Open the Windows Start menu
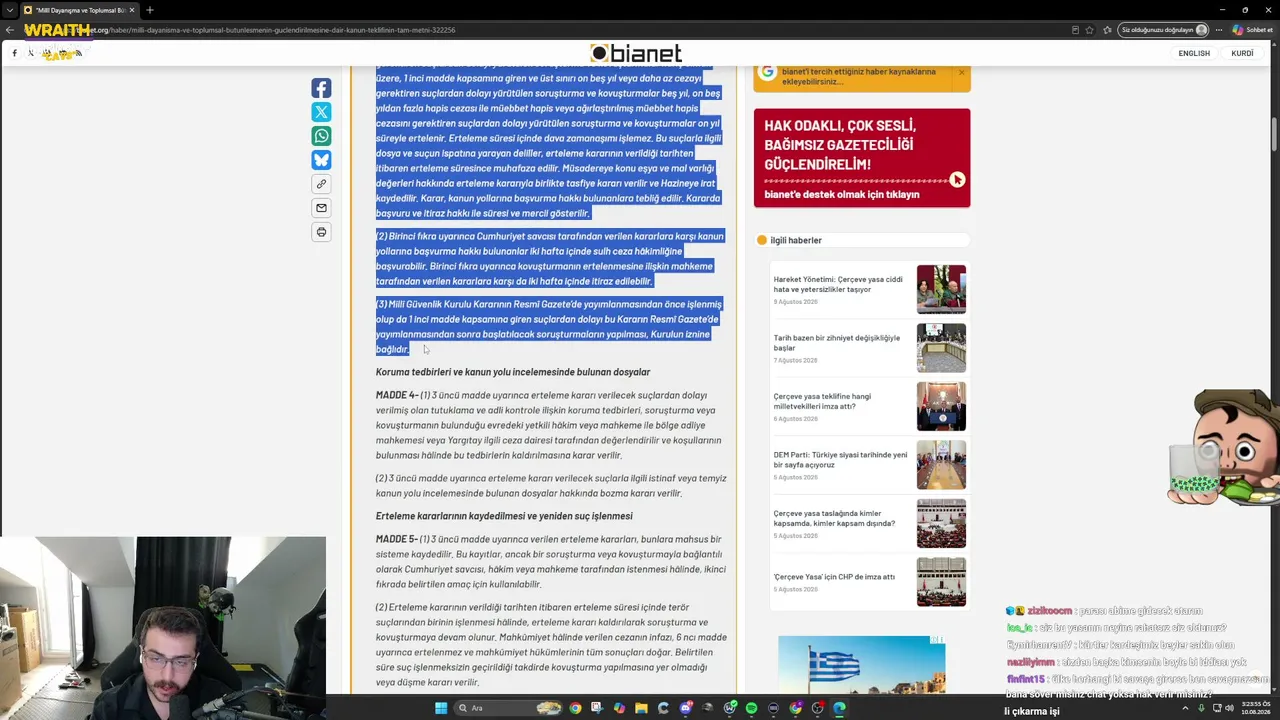 (x=440, y=708)
